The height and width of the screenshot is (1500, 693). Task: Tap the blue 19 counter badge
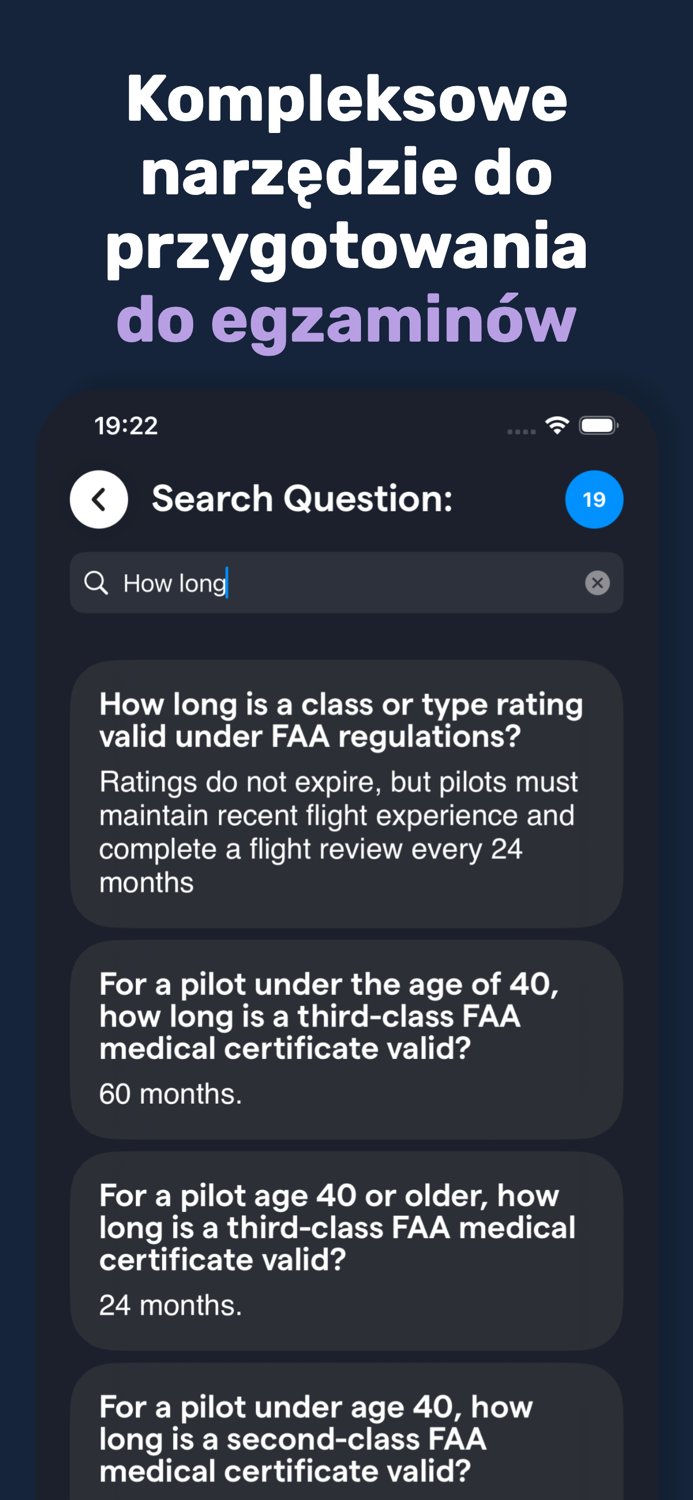coord(594,499)
